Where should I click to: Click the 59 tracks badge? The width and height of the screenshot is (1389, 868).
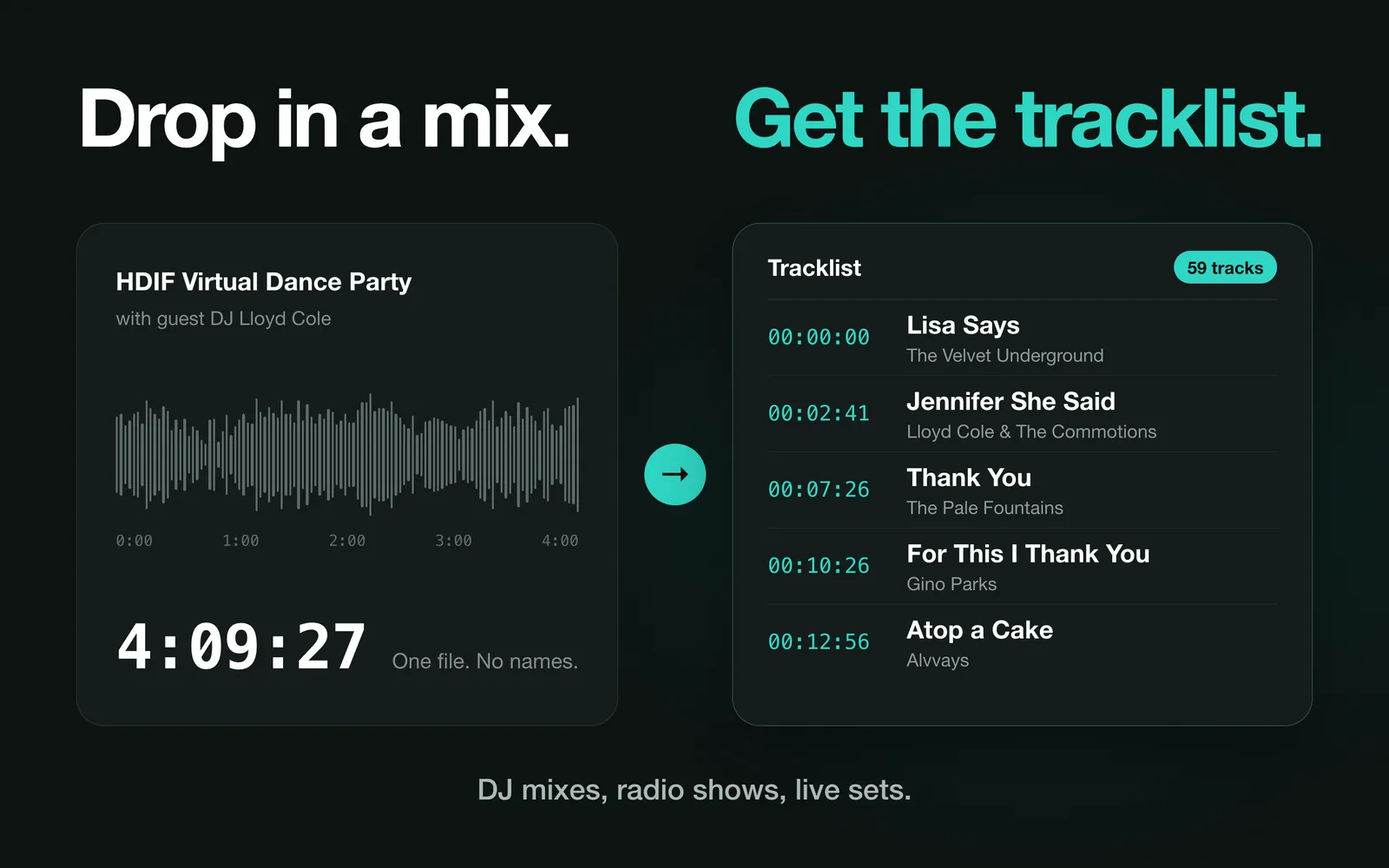(x=1225, y=267)
